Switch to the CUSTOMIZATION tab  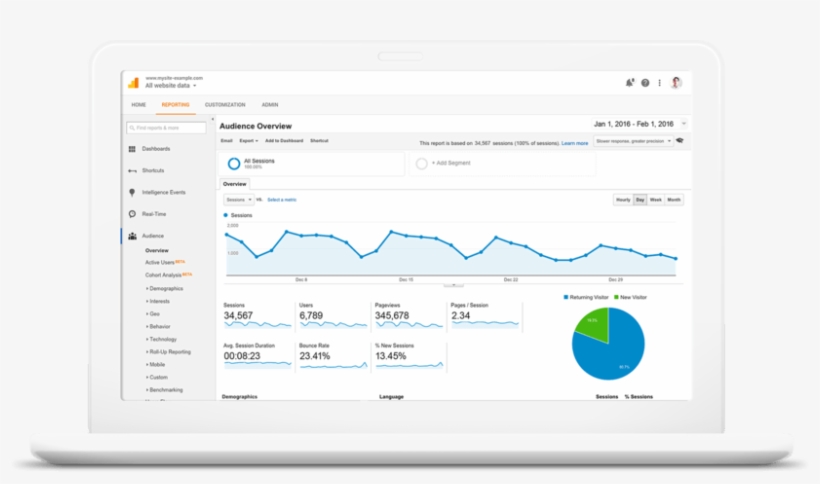click(225, 105)
